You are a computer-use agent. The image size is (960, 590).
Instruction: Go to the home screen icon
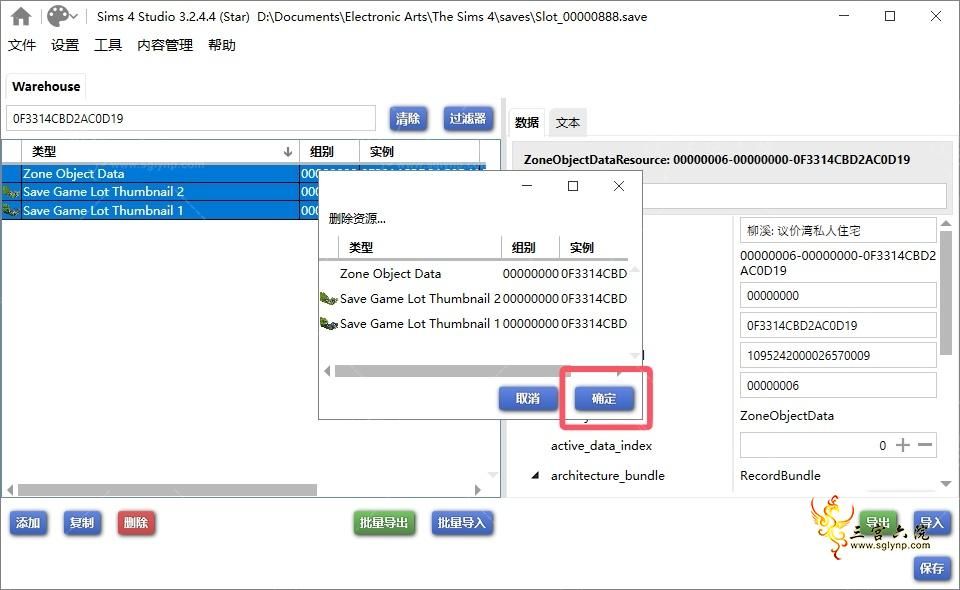[21, 17]
